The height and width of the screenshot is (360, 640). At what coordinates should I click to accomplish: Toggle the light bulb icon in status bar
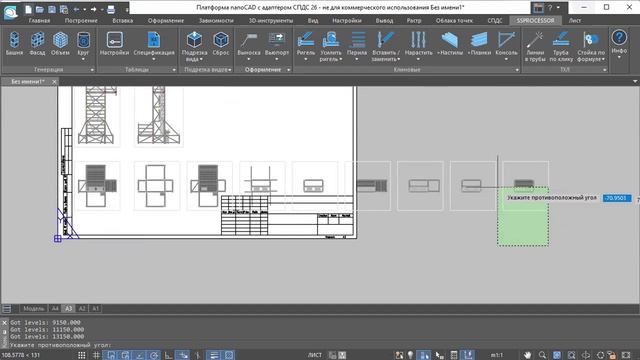coord(411,355)
